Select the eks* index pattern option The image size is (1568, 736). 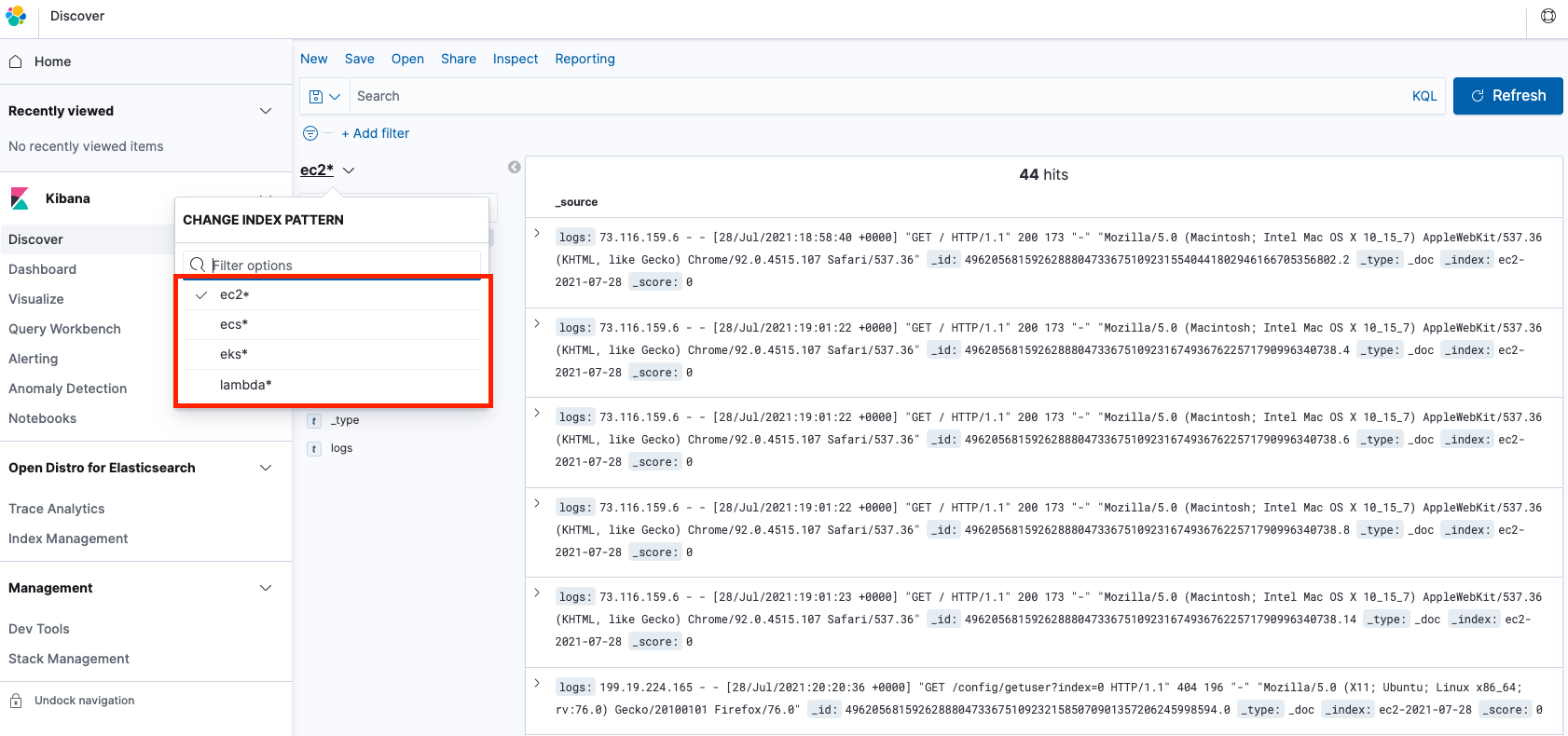(333, 354)
